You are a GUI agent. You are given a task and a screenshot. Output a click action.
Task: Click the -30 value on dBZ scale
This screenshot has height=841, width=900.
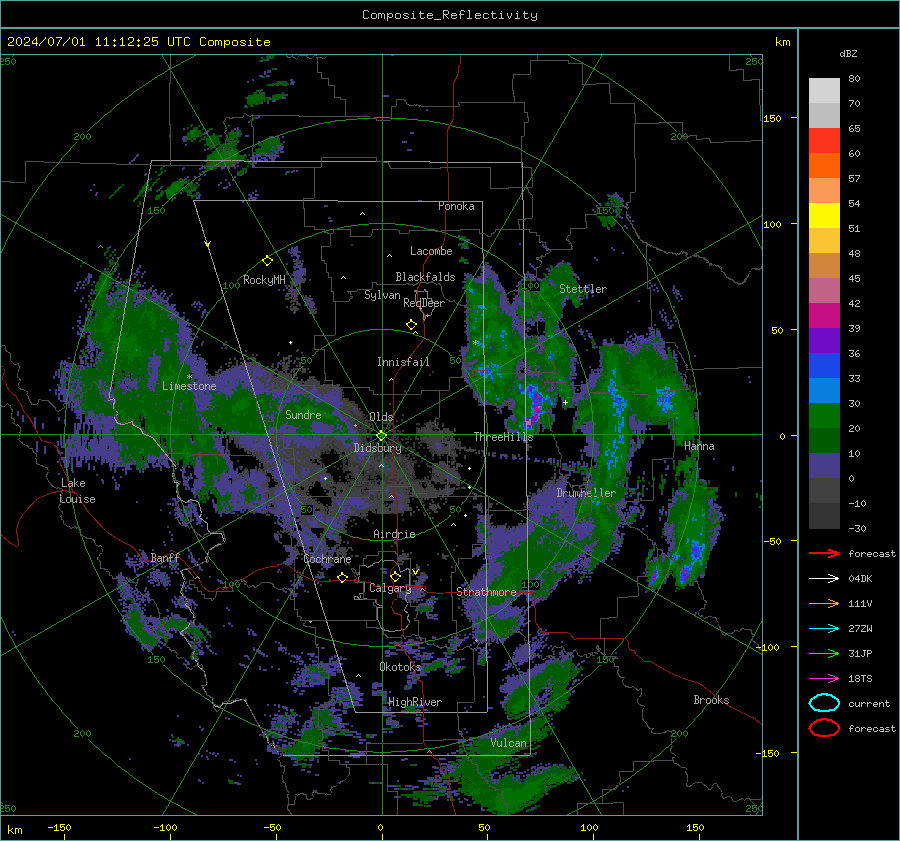[x=858, y=528]
